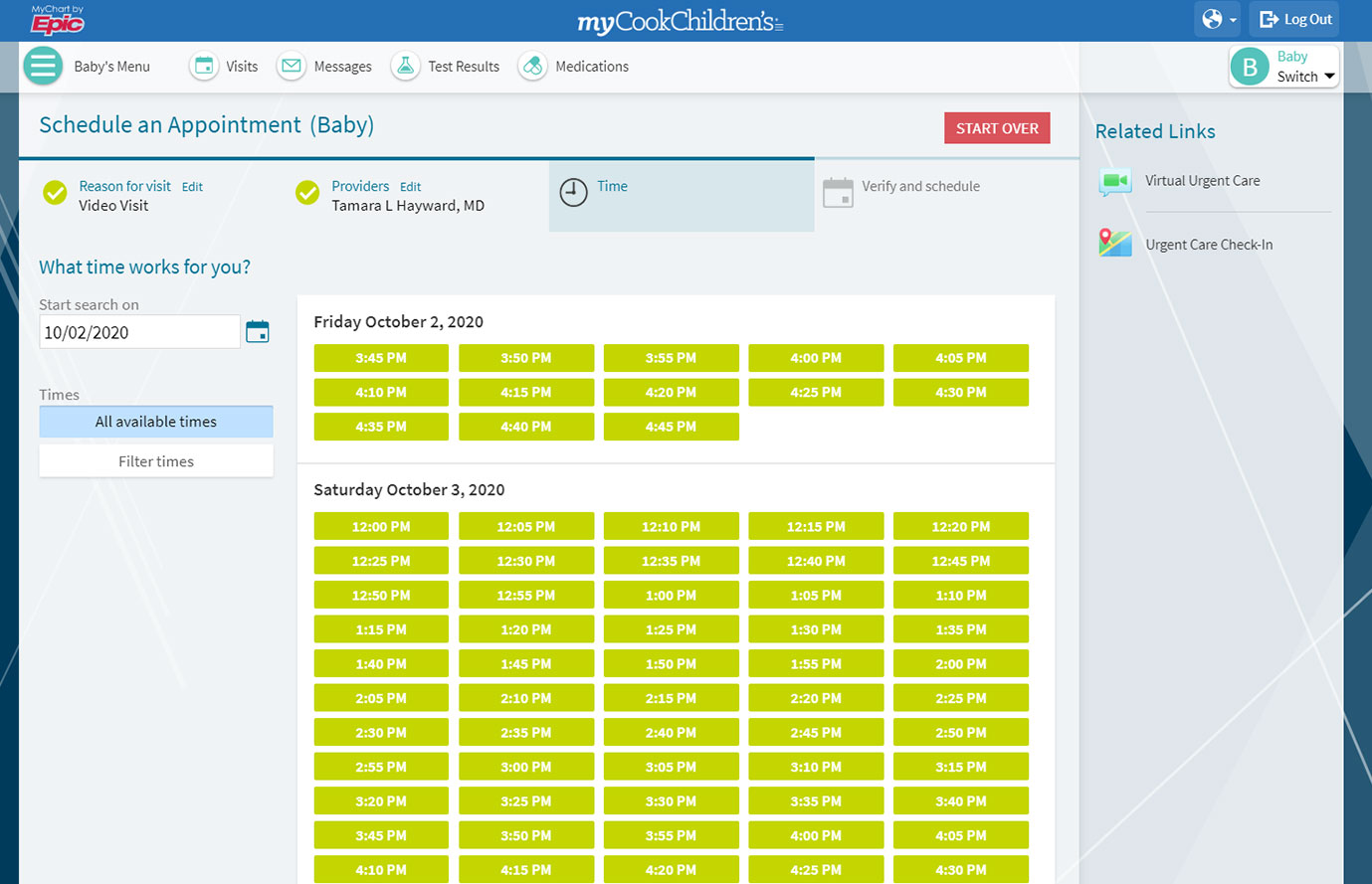
Task: Open the Medications pill icon
Action: coord(532,67)
